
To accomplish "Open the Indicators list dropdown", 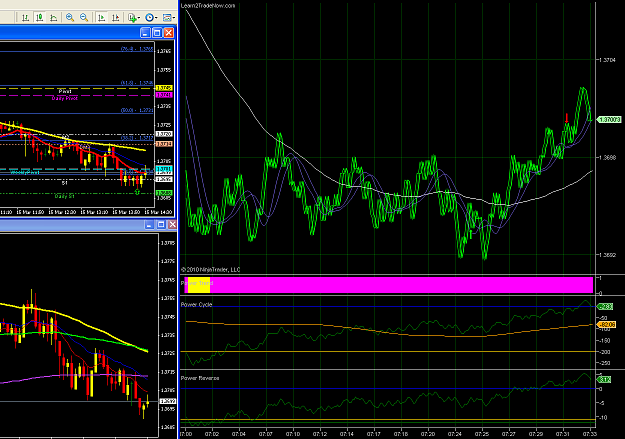I will click(x=133, y=18).
